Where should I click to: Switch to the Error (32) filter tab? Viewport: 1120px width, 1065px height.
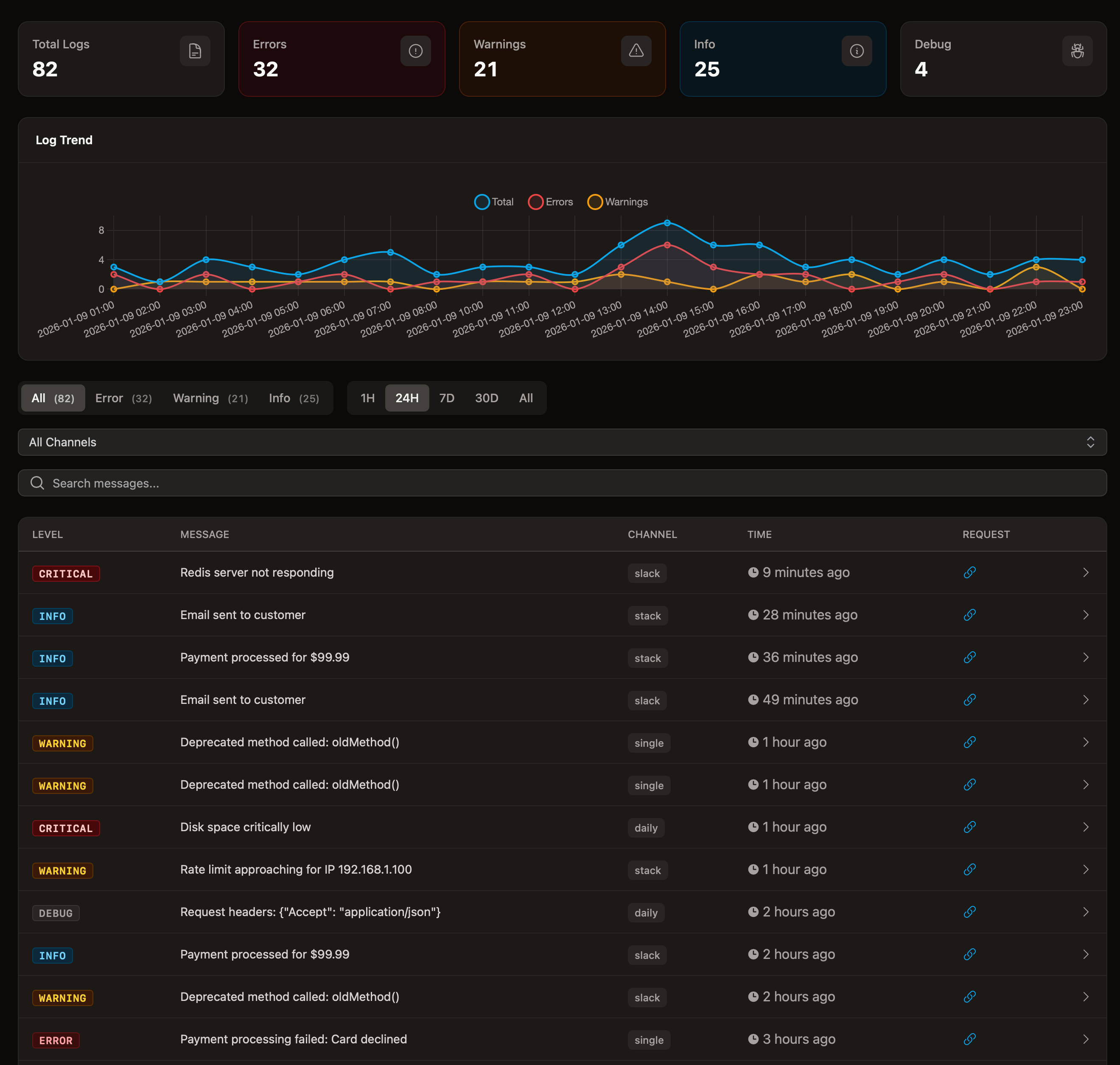tap(123, 398)
